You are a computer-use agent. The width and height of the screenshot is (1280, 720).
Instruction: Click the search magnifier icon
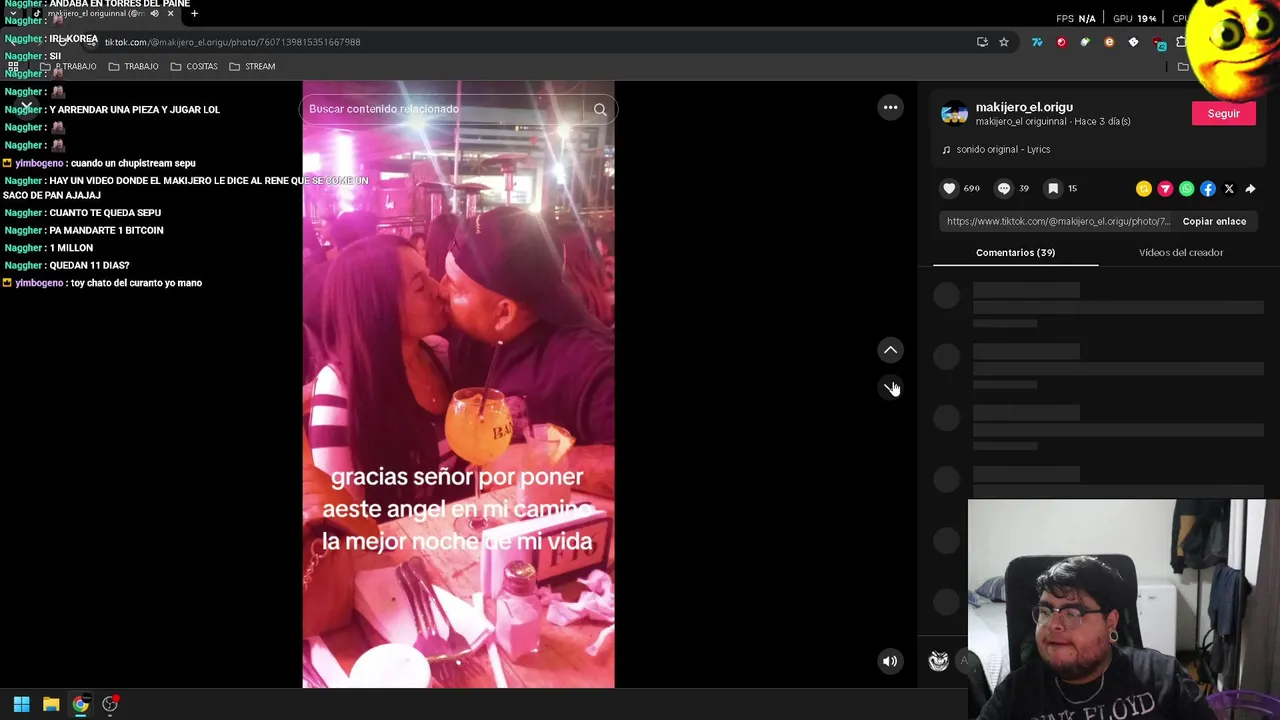coord(600,109)
